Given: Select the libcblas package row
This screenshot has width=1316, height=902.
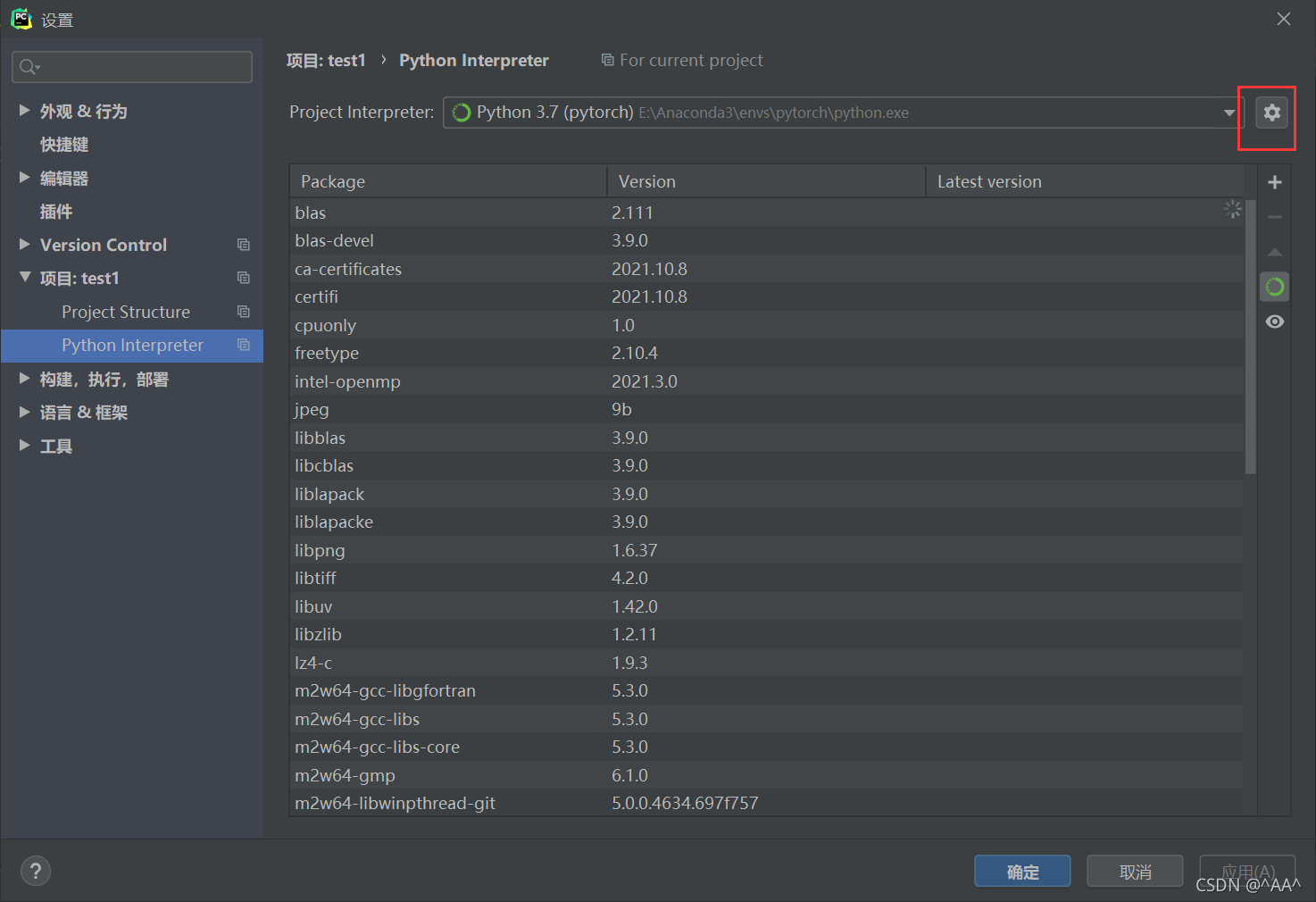Looking at the screenshot, I should point(767,465).
